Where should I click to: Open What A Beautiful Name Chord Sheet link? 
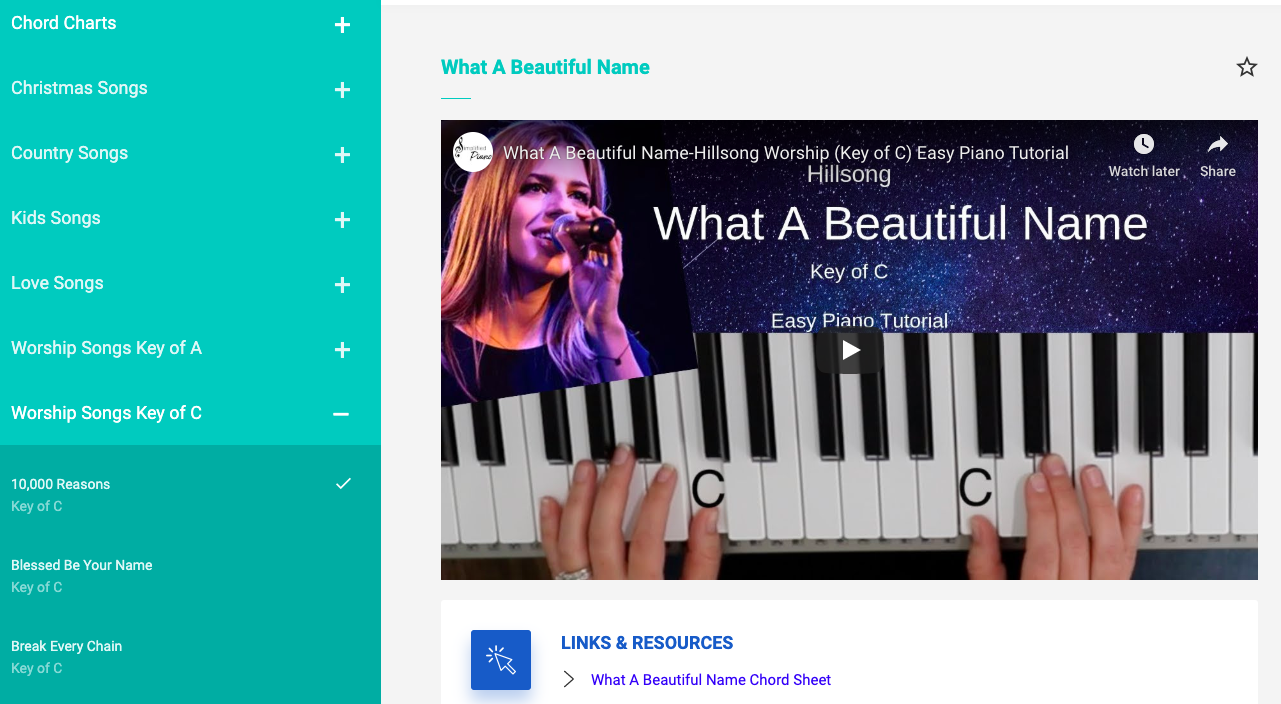coord(711,680)
